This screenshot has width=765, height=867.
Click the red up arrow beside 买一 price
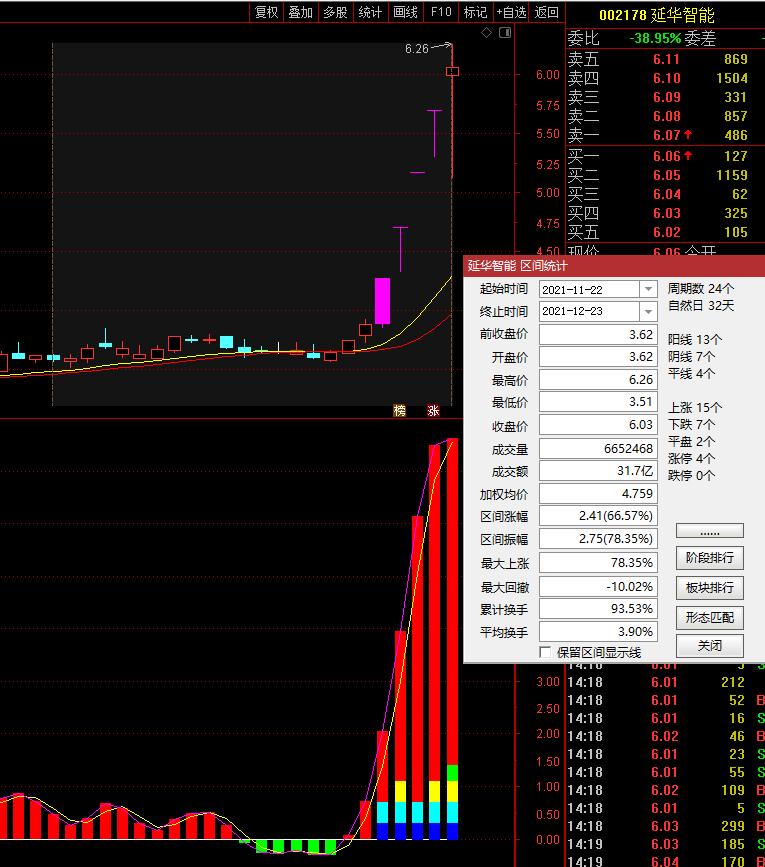tap(688, 156)
